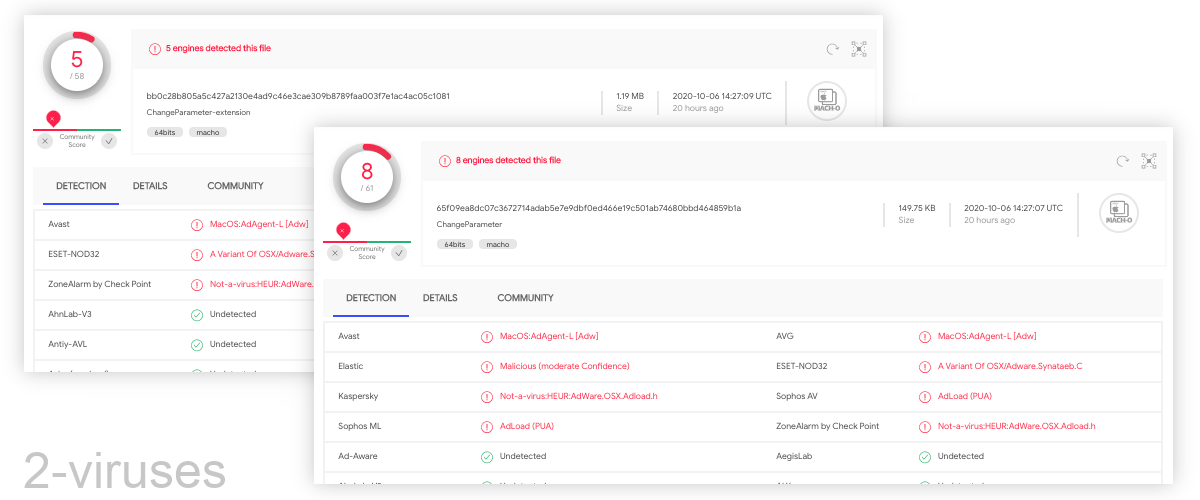Click warning icon beside Elastic result
The image size is (1200, 500).
click(x=487, y=367)
